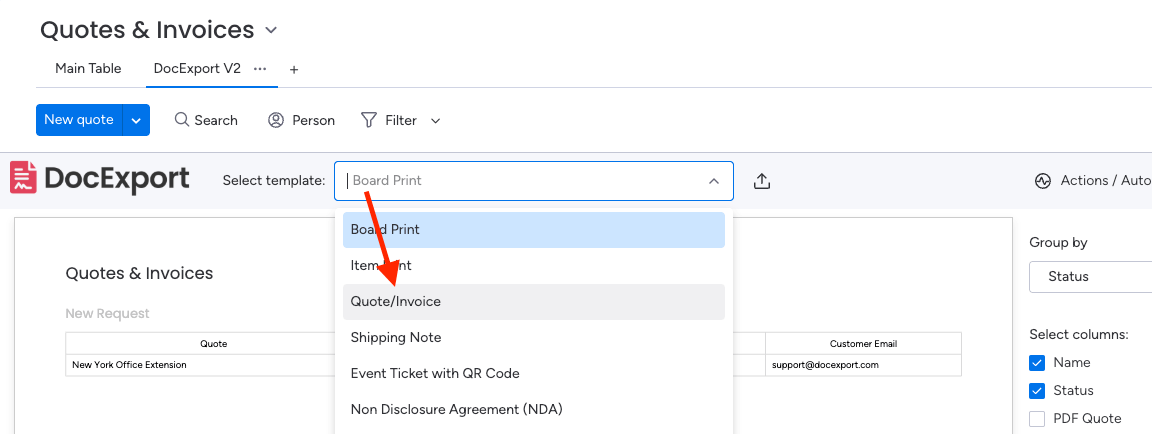Uncheck the Status column checkbox
Image resolution: width=1152 pixels, height=434 pixels.
point(1037,391)
